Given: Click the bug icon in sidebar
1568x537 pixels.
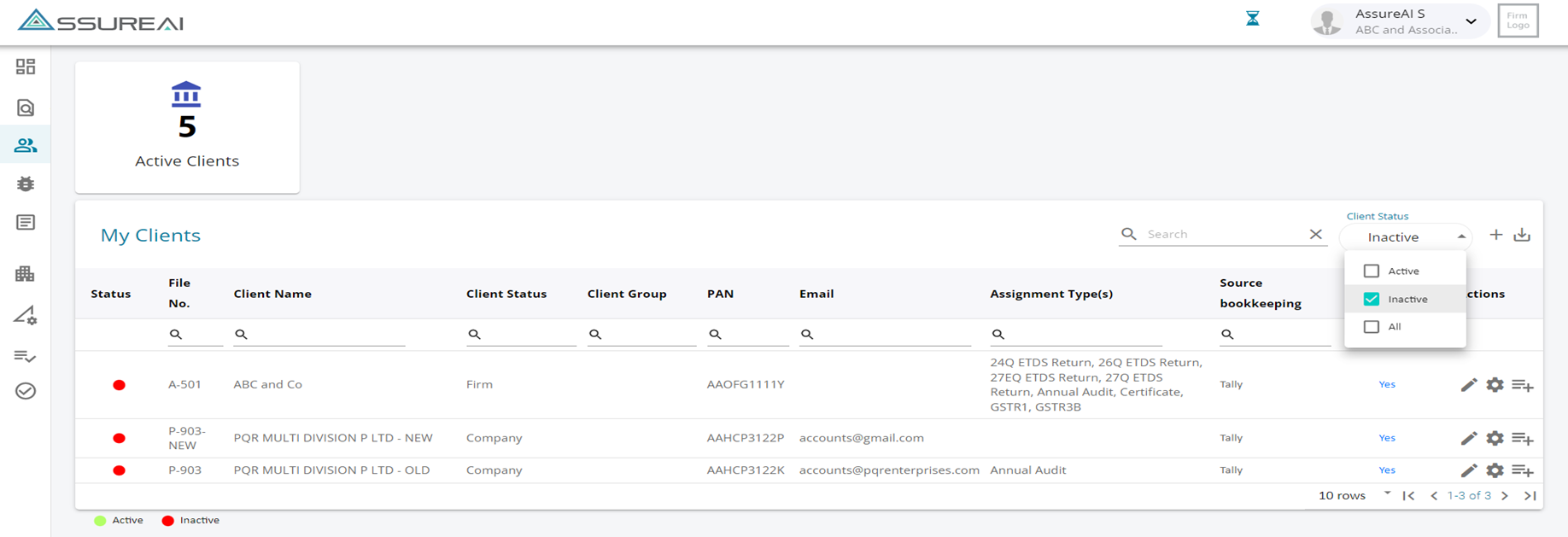Looking at the screenshot, I should tap(26, 184).
